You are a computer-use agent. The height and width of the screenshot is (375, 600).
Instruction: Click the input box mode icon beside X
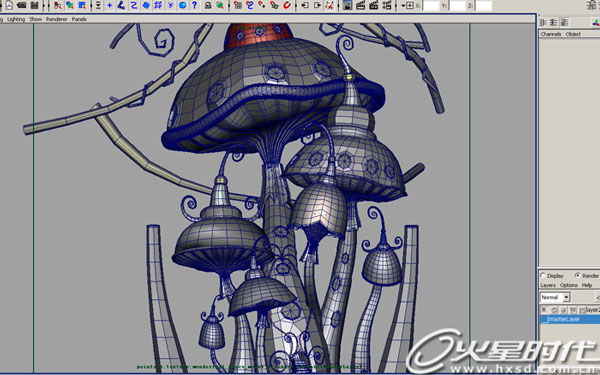[409, 5]
